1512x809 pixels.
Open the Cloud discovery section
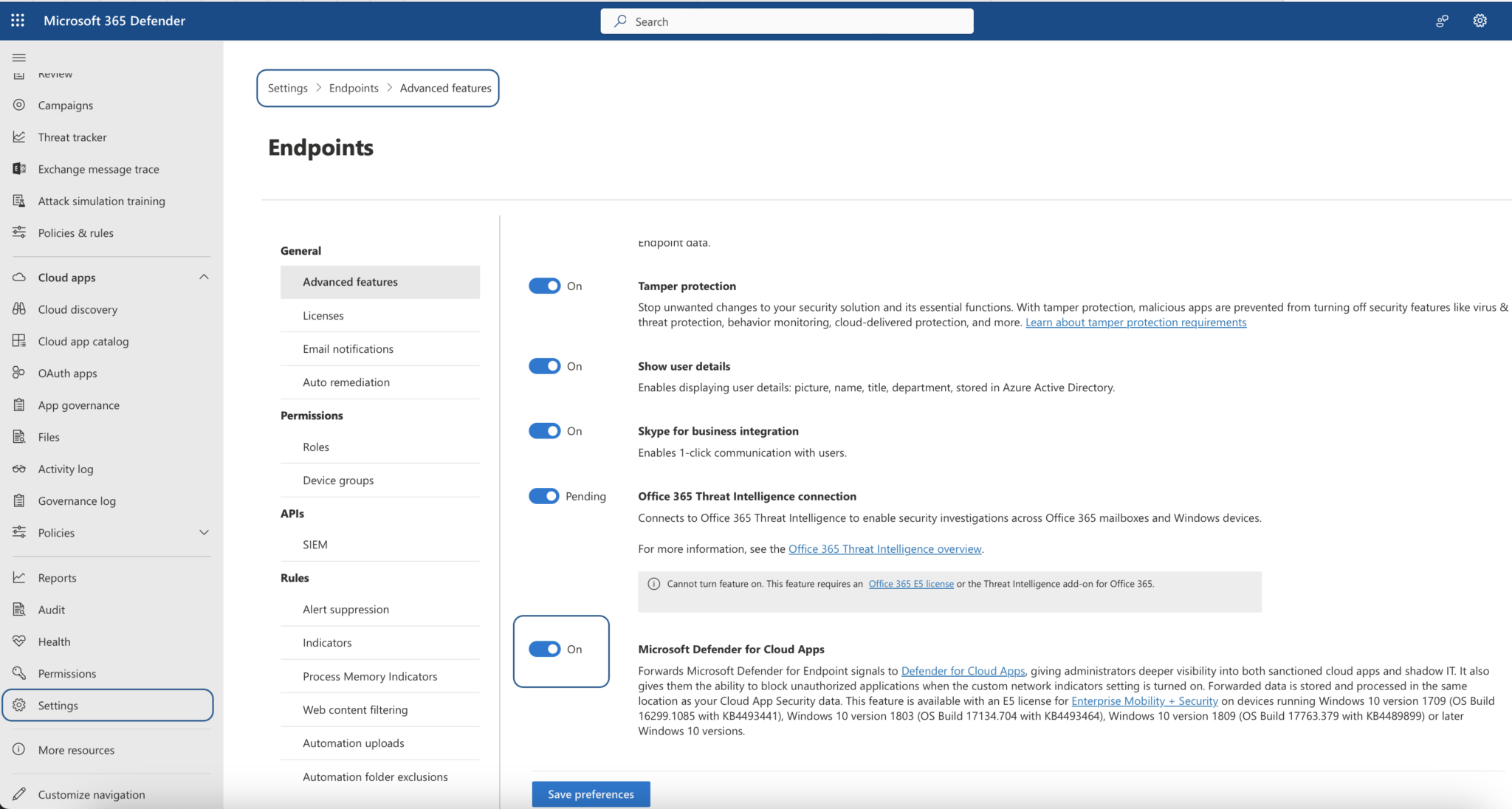(x=78, y=309)
